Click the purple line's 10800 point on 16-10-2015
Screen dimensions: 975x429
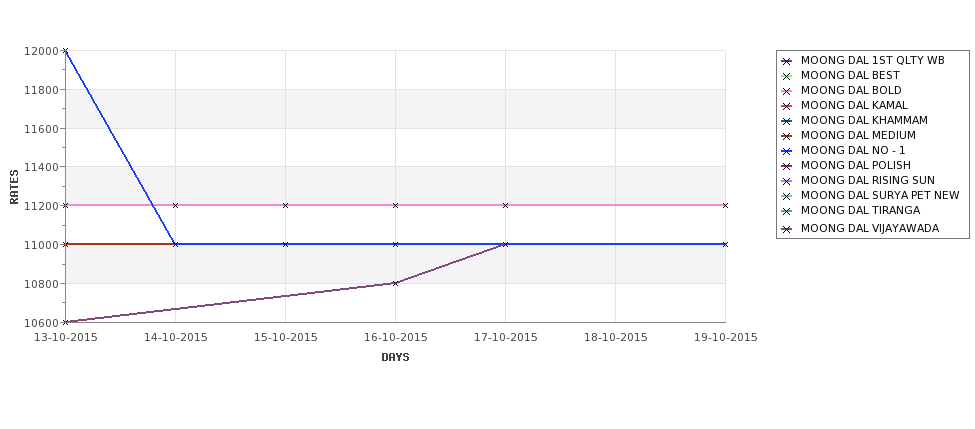tap(395, 283)
